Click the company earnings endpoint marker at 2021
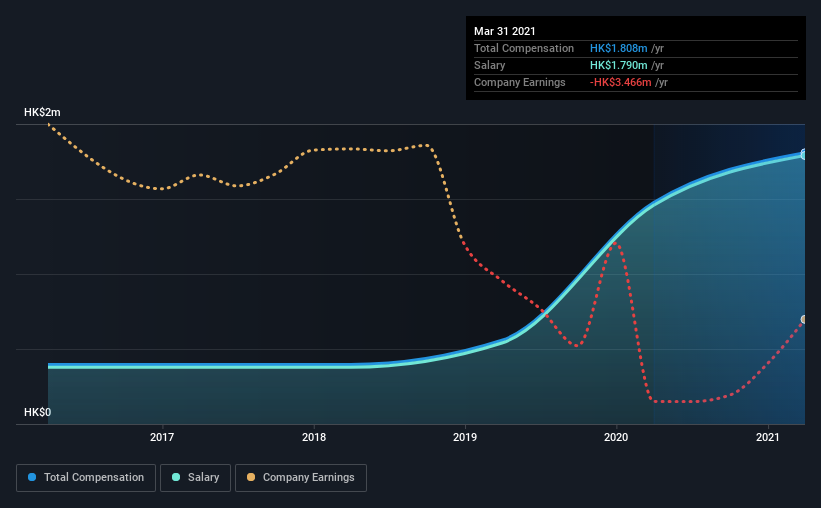This screenshot has height=508, width=821. click(803, 319)
